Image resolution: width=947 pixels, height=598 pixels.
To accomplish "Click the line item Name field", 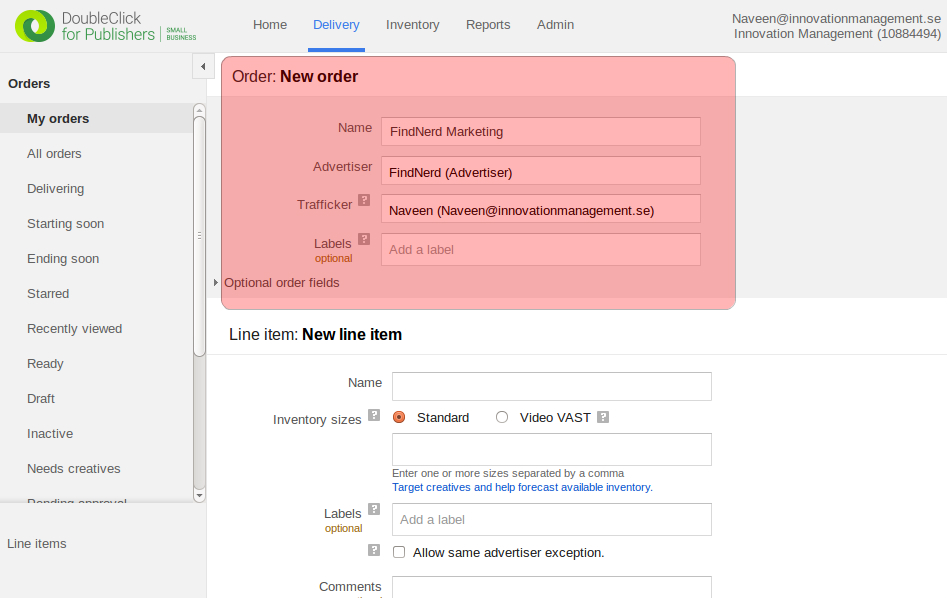I will point(551,386).
